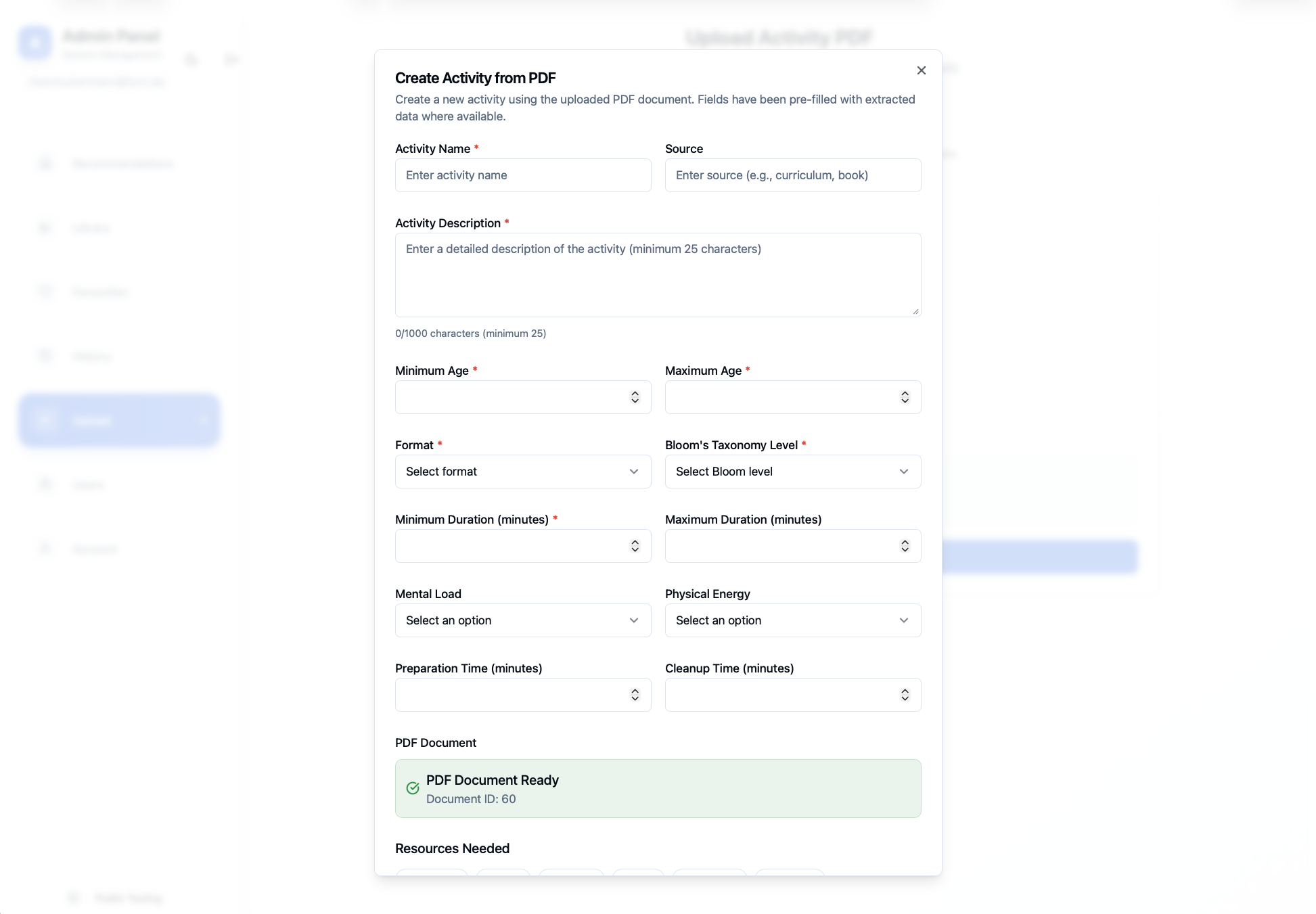Image resolution: width=1316 pixels, height=914 pixels.
Task: Click the Cleanup Time stepper arrows
Action: point(905,695)
